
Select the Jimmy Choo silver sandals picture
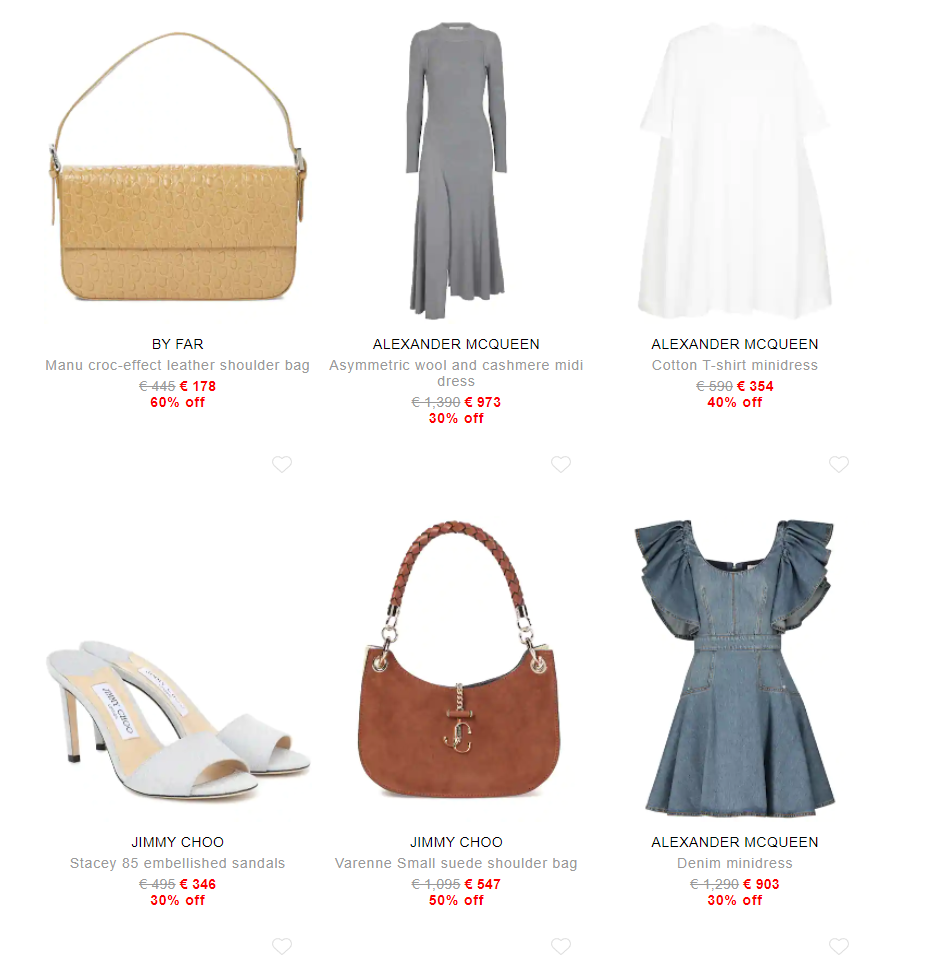[178, 718]
